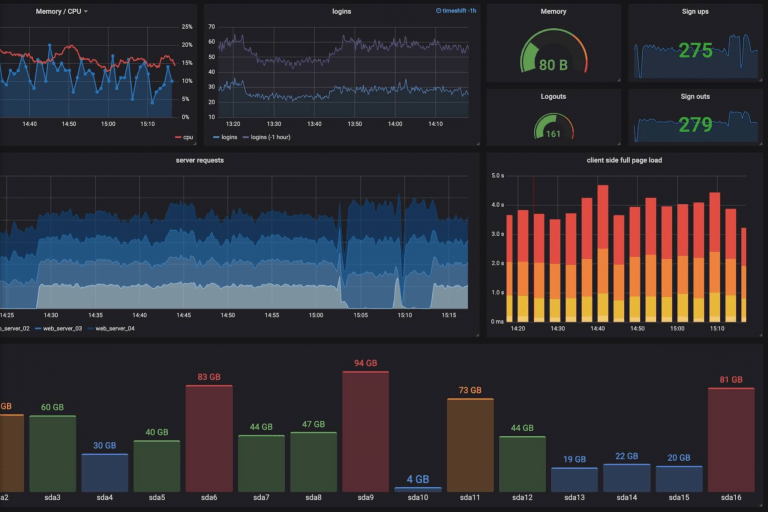The width and height of the screenshot is (768, 512).
Task: Select the '81 GB' value label
Action: point(731,379)
